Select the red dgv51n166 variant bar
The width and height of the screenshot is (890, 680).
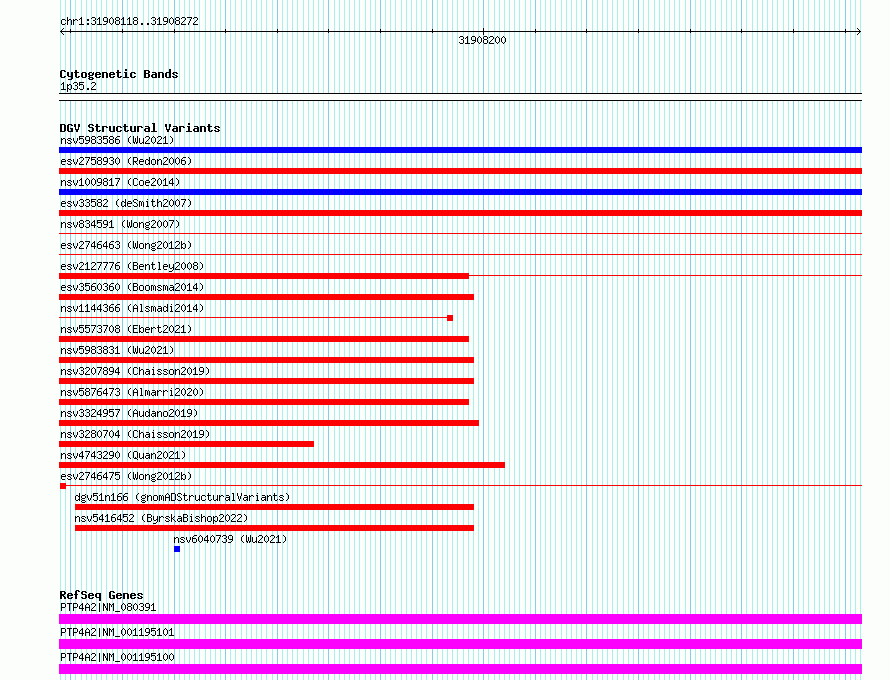[x=274, y=507]
